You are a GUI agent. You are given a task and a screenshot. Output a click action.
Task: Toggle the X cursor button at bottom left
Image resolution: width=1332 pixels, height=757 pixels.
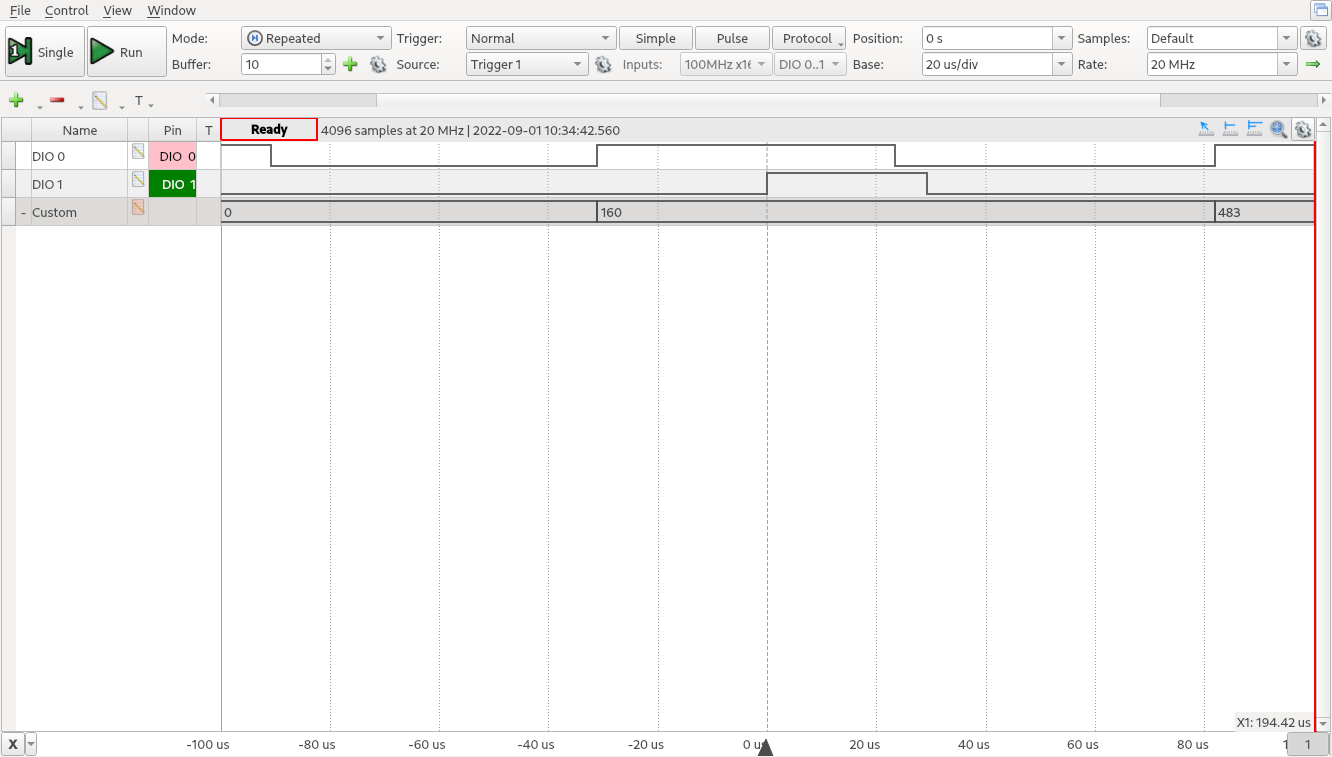13,744
